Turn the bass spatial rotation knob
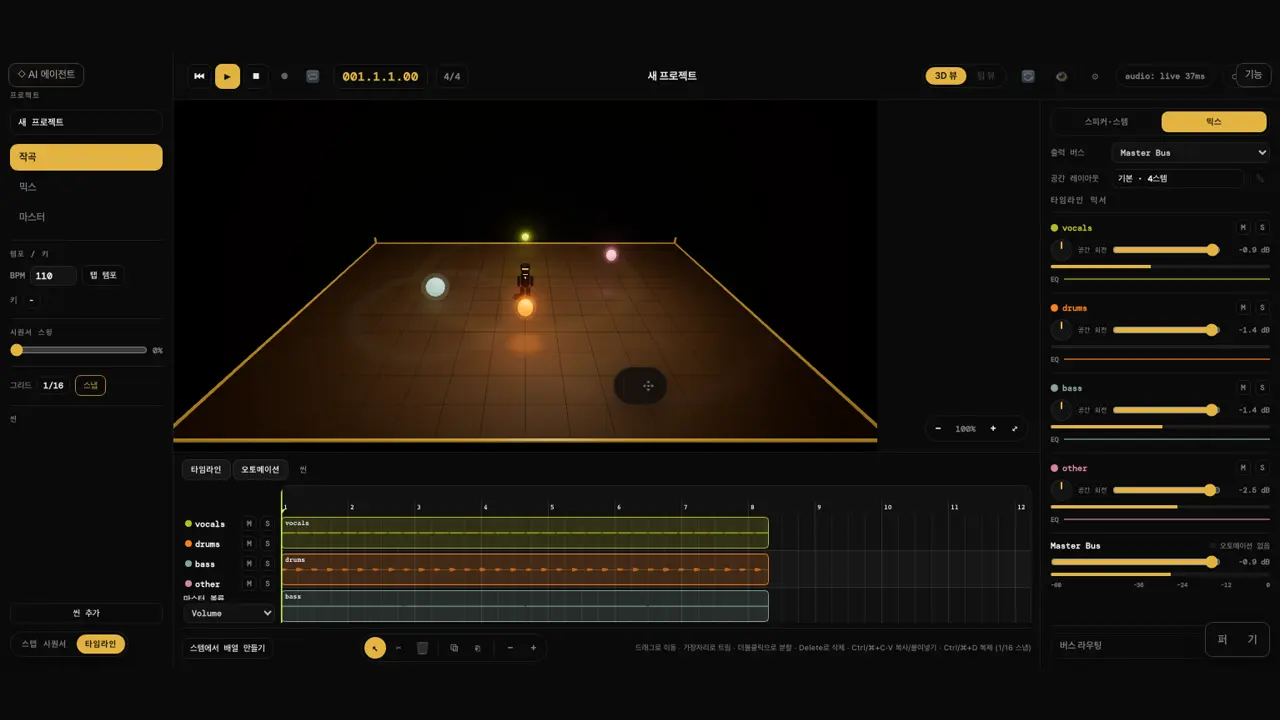The height and width of the screenshot is (720, 1280). [x=1060, y=409]
